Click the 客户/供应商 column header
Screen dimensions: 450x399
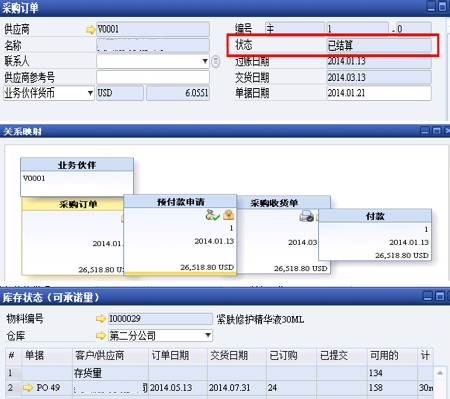pos(110,356)
